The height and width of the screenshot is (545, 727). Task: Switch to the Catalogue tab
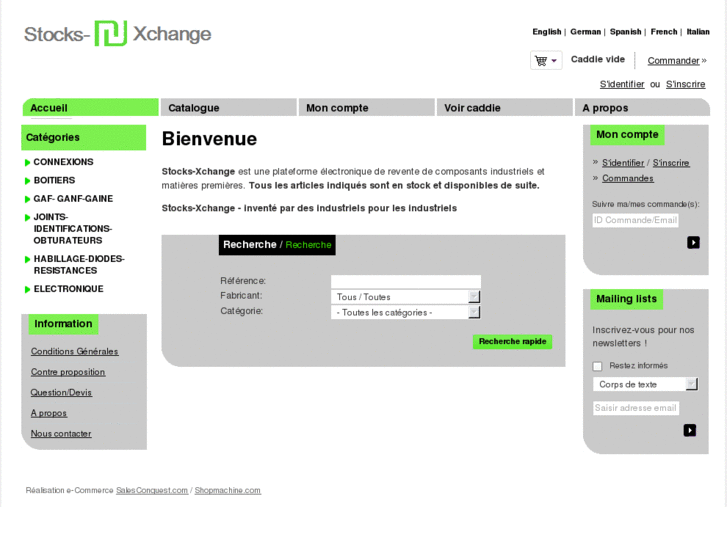(229, 108)
